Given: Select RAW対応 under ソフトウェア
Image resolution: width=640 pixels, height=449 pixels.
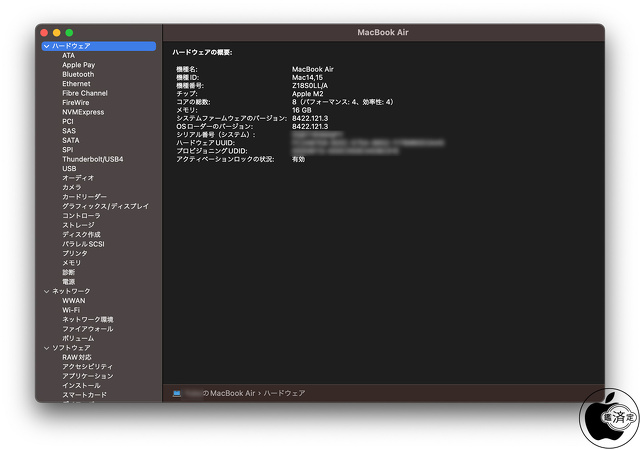Looking at the screenshot, I should (77, 357).
